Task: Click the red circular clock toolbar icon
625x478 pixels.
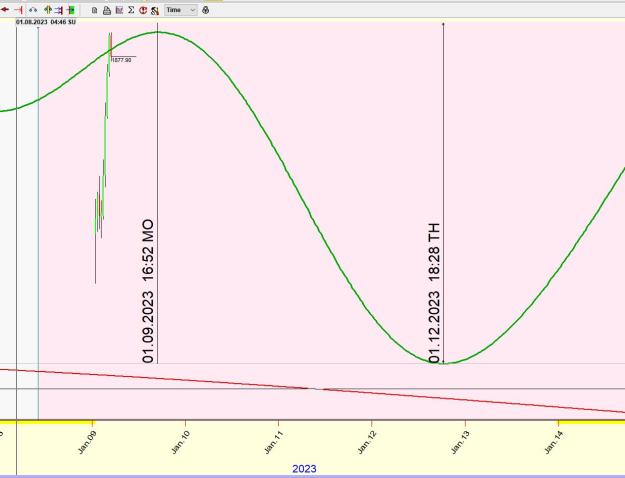Action: pyautogui.click(x=143, y=10)
